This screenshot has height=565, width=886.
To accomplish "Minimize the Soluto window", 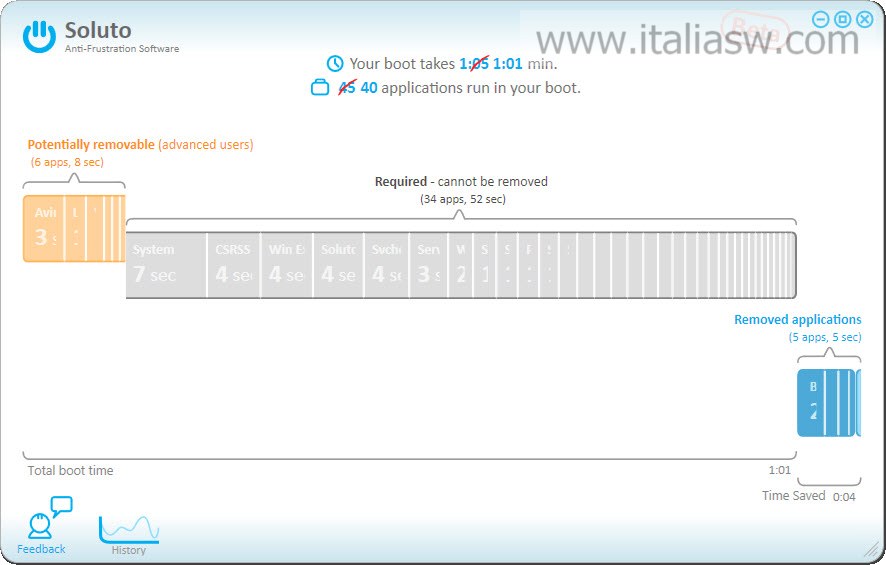I will tap(820, 20).
